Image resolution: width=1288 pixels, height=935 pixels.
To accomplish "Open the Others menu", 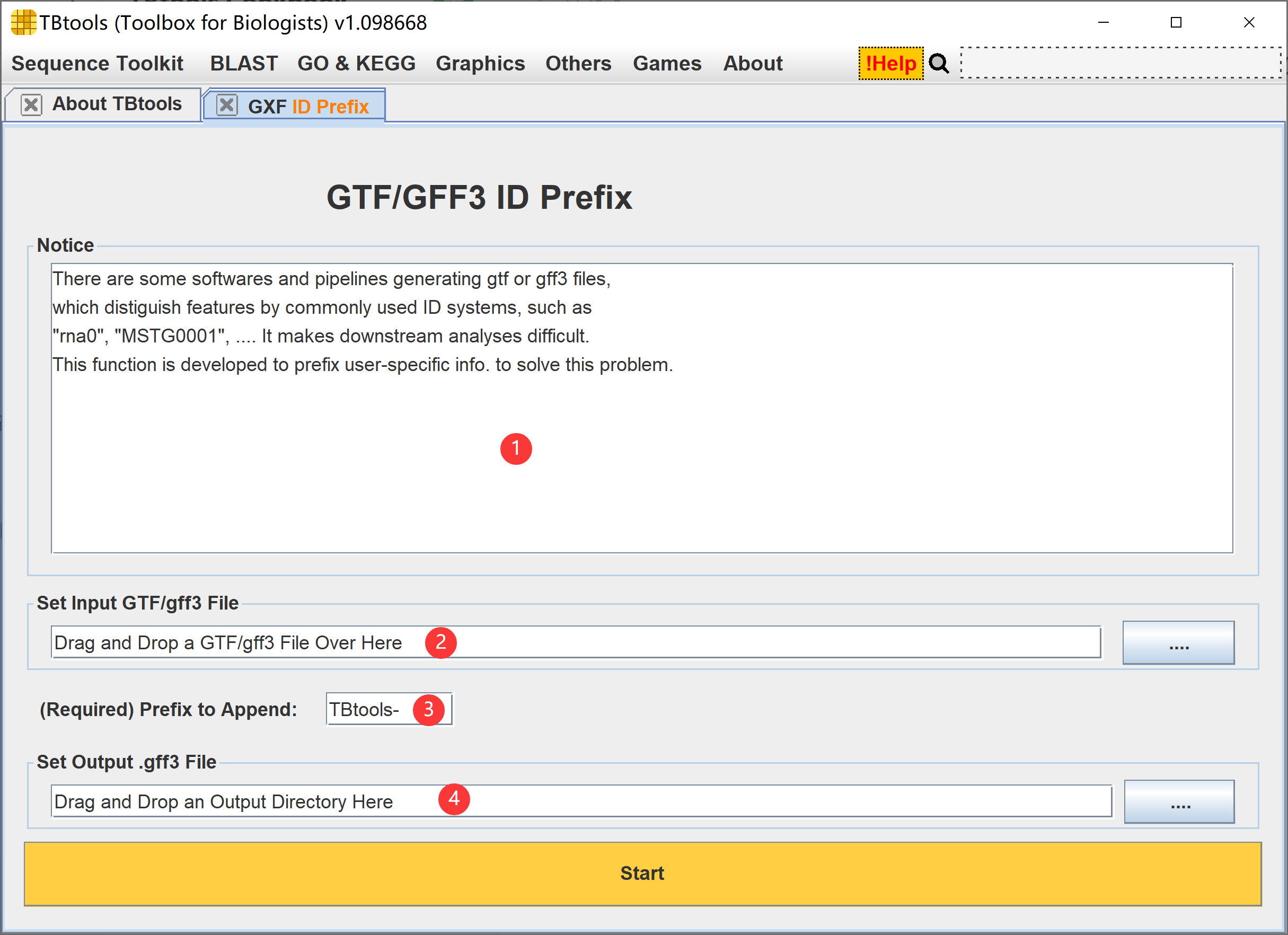I will tap(578, 63).
